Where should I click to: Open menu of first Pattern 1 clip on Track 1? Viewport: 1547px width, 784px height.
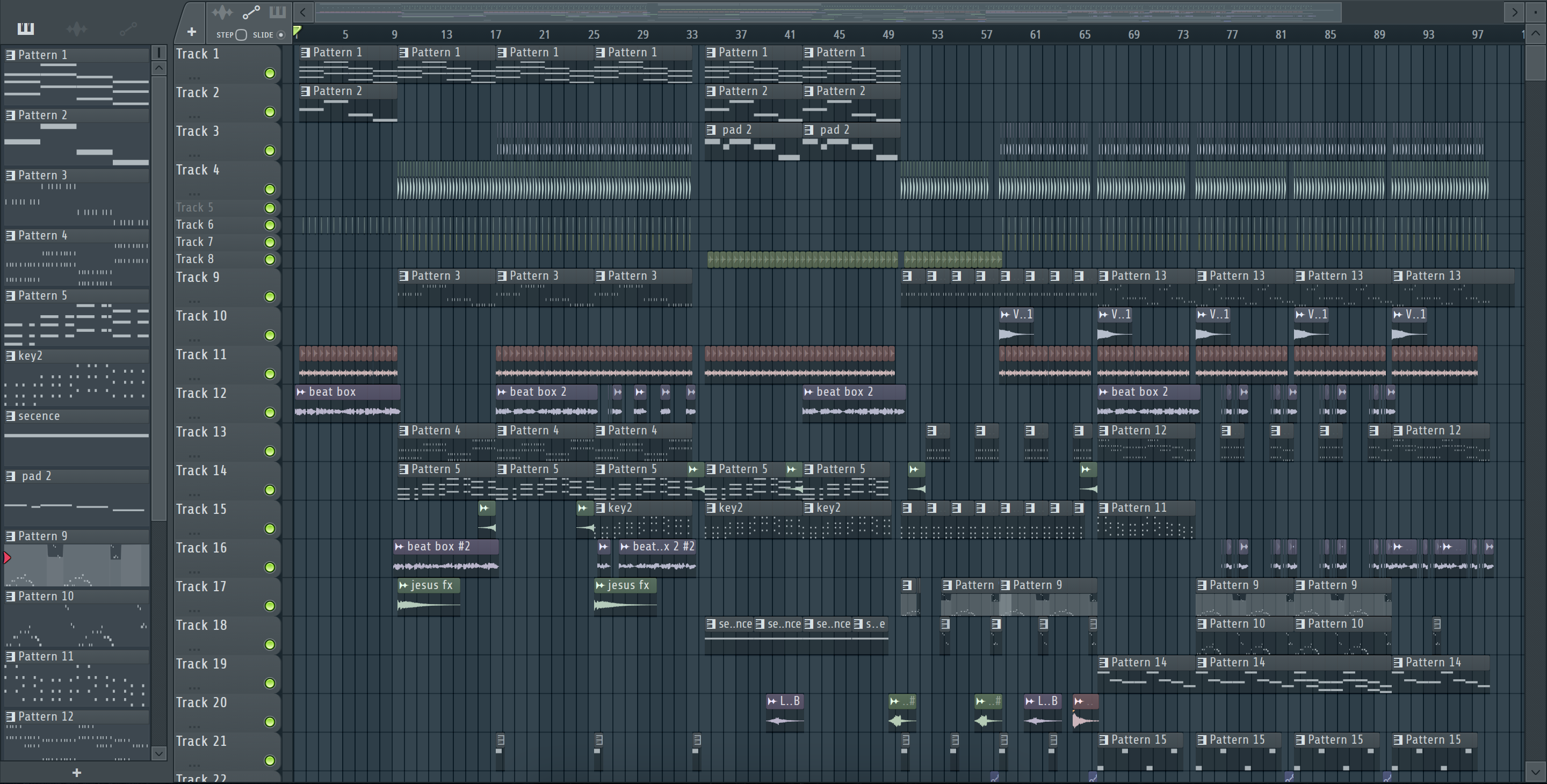(305, 52)
